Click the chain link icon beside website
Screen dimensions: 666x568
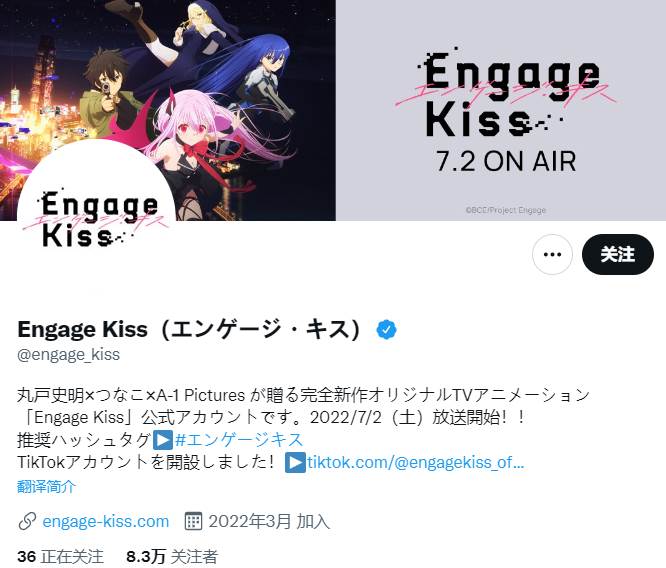tap(27, 521)
